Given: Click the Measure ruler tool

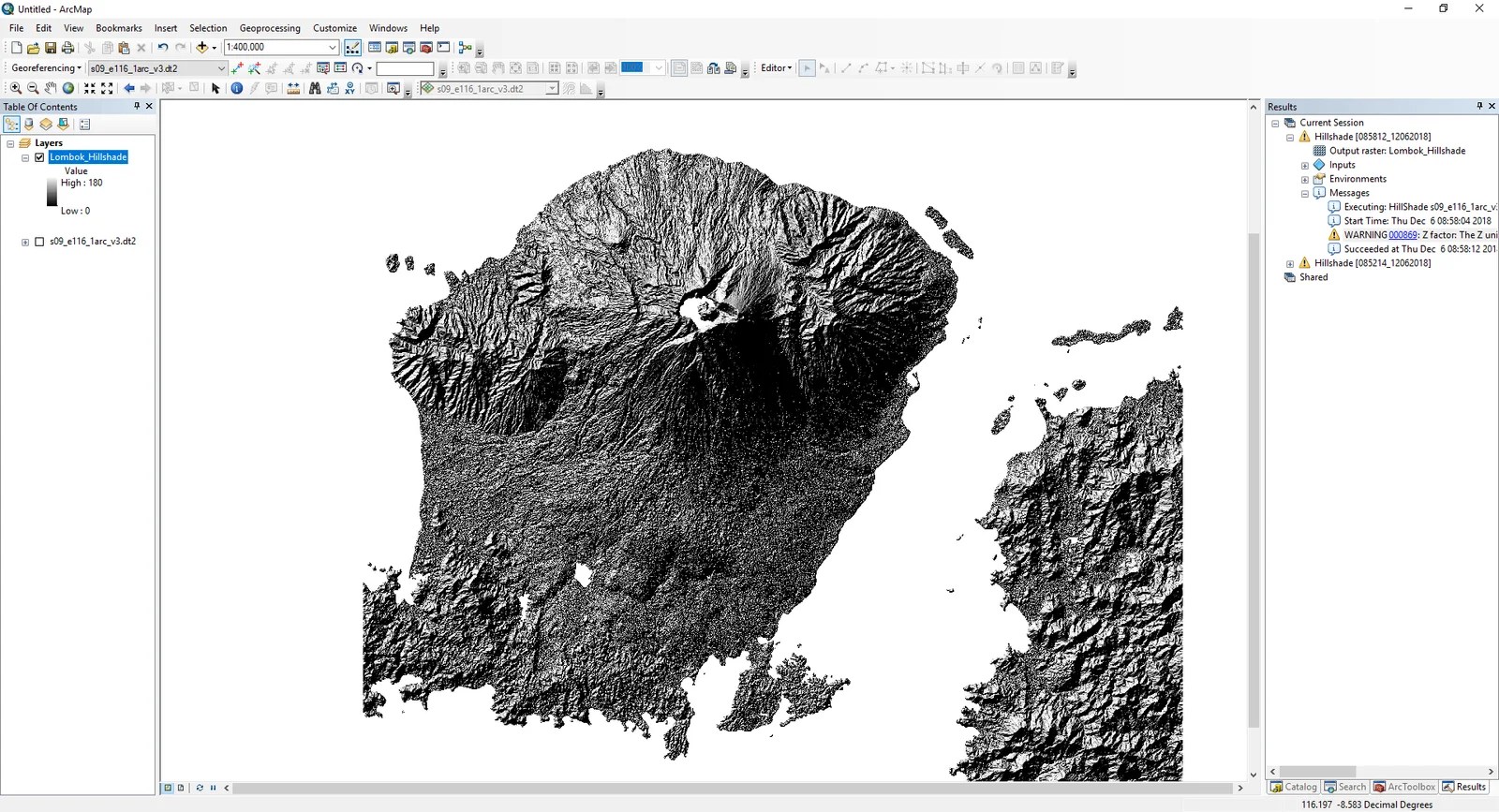Looking at the screenshot, I should [x=293, y=88].
